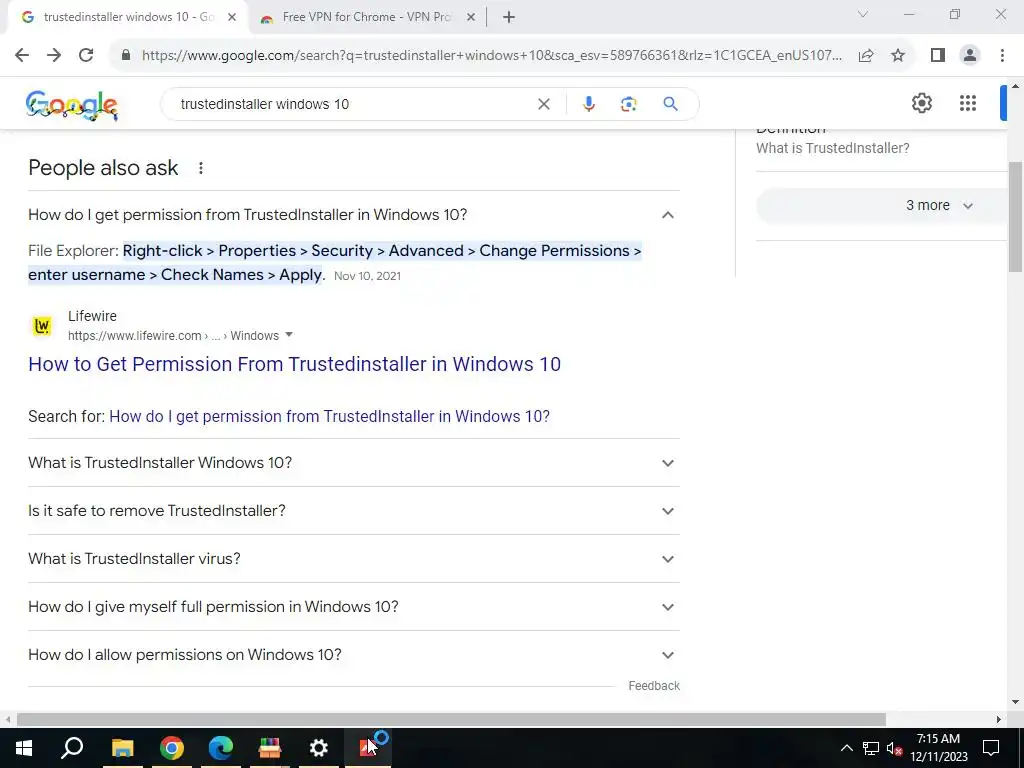The image size is (1024, 768).
Task: Show hidden tray icons chevron
Action: click(x=846, y=748)
